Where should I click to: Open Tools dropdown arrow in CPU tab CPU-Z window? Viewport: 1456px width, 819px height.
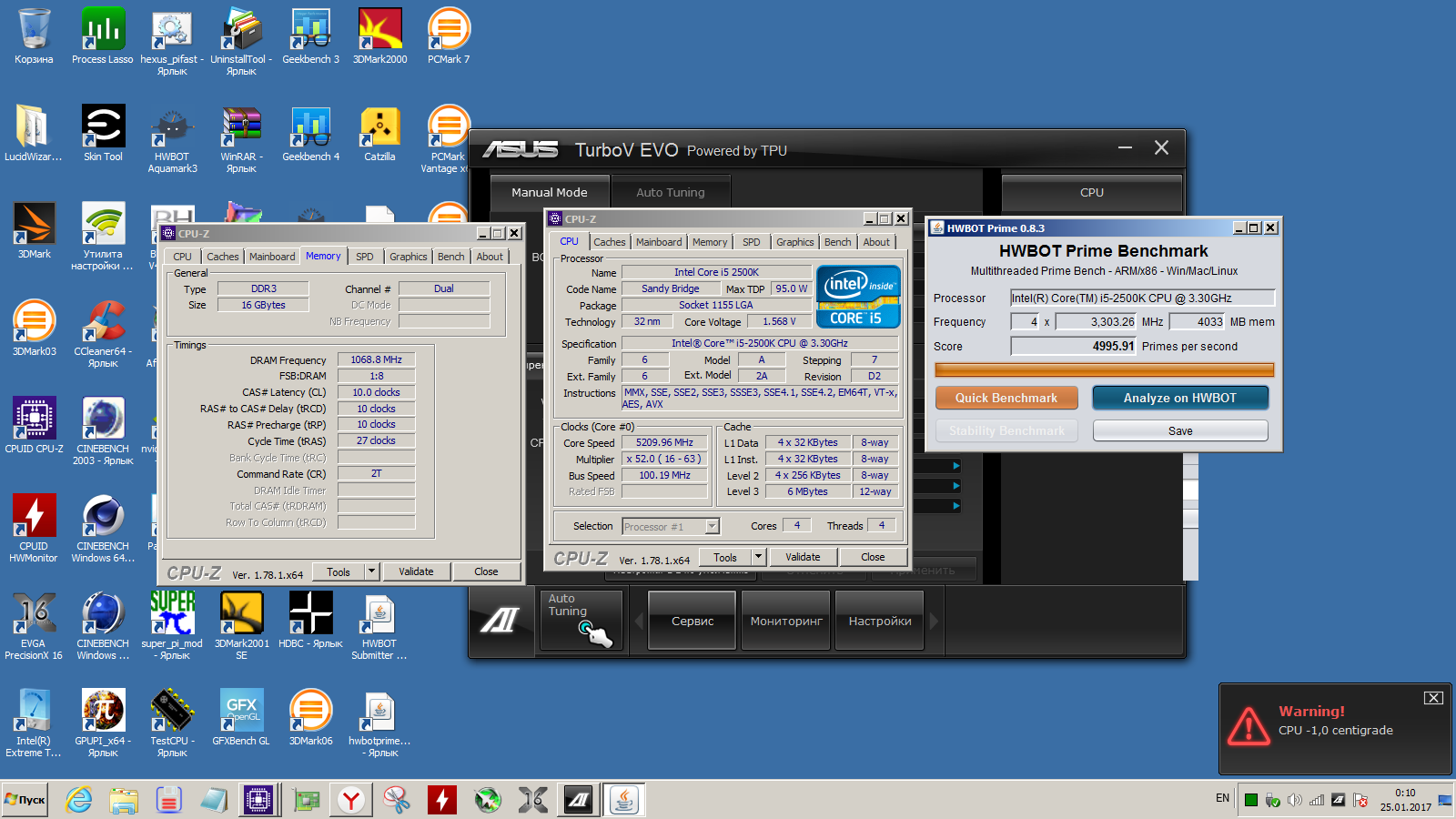[x=758, y=557]
